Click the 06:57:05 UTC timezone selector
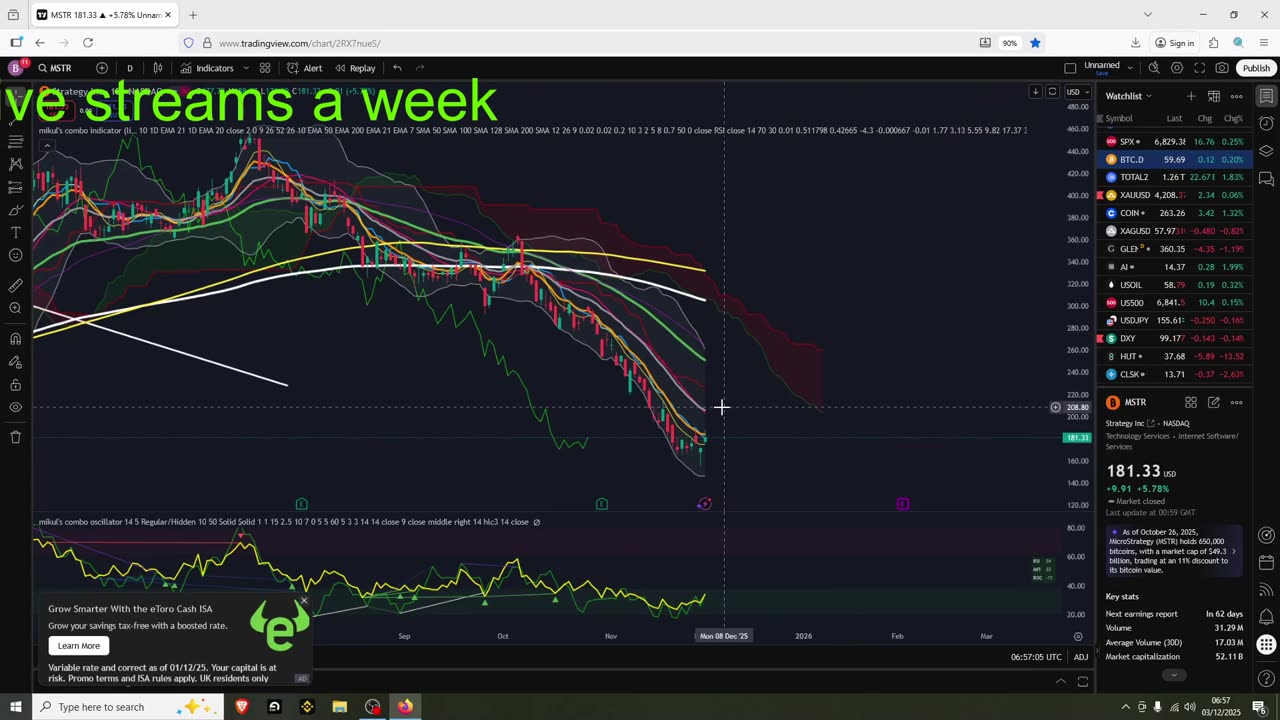The width and height of the screenshot is (1280, 720). click(x=1035, y=657)
